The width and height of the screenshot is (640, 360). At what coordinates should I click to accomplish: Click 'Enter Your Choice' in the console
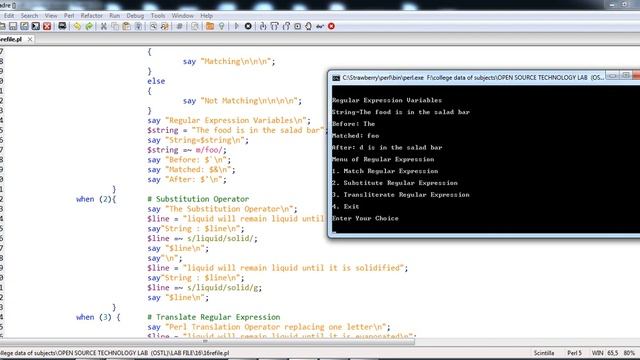click(365, 218)
